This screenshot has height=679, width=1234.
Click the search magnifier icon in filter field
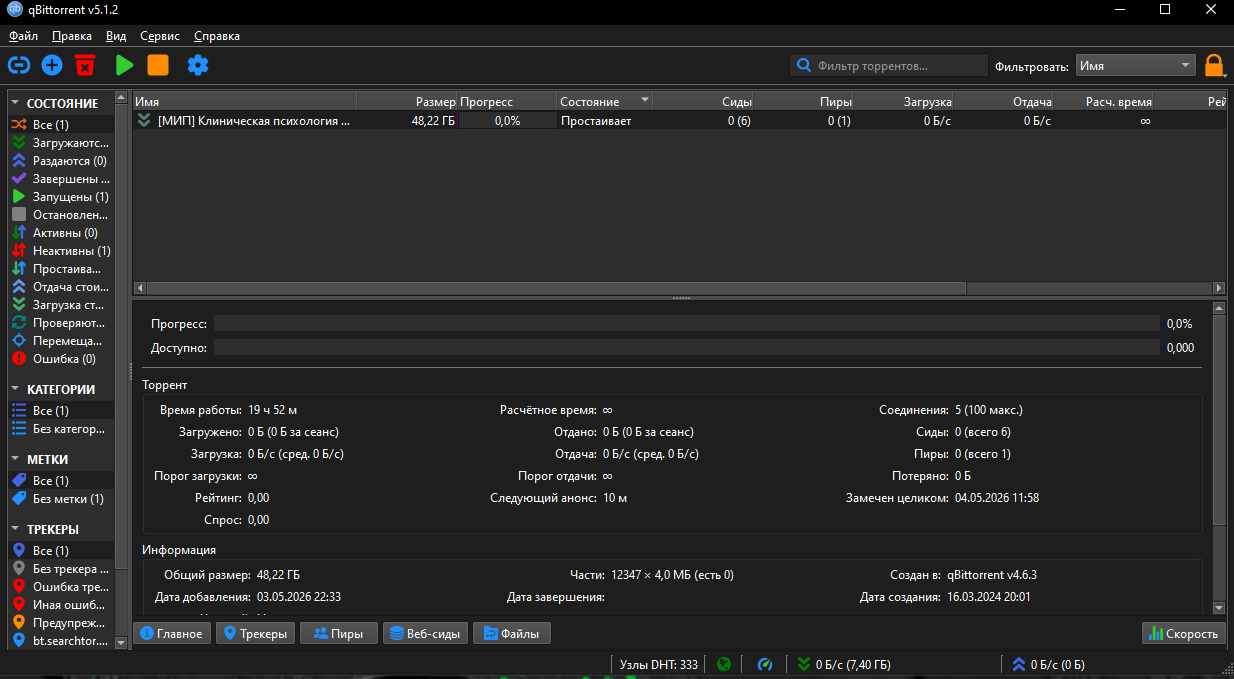click(x=804, y=66)
